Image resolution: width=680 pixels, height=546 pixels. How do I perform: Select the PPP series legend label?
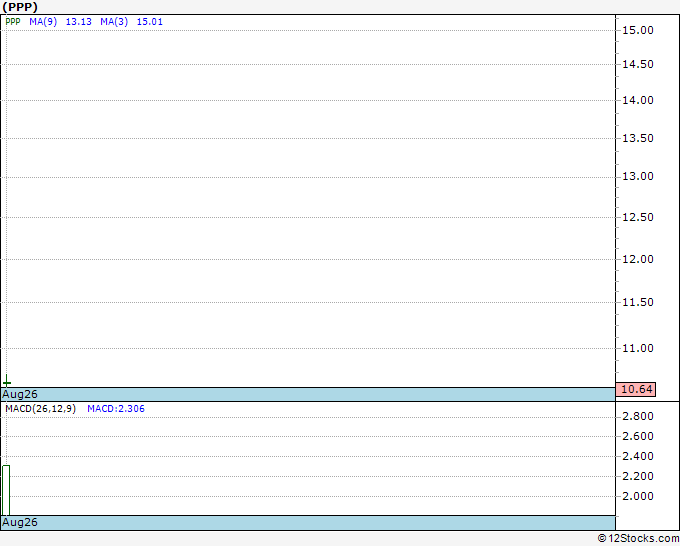(x=13, y=22)
